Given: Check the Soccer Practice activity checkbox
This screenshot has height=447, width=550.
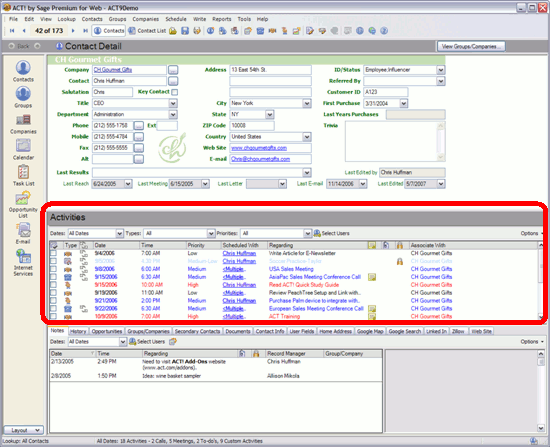Looking at the screenshot, I should click(53, 261).
